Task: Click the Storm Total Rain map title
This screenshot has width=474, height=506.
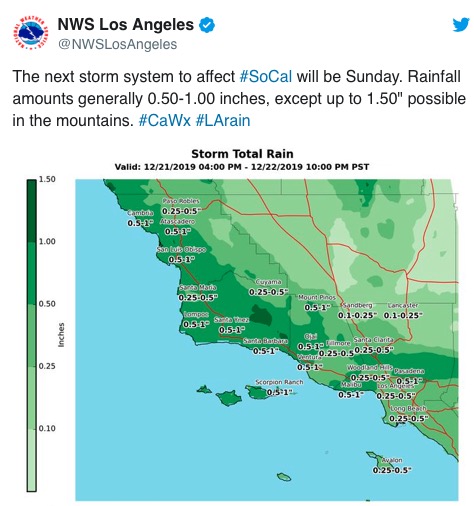Action: 242,154
